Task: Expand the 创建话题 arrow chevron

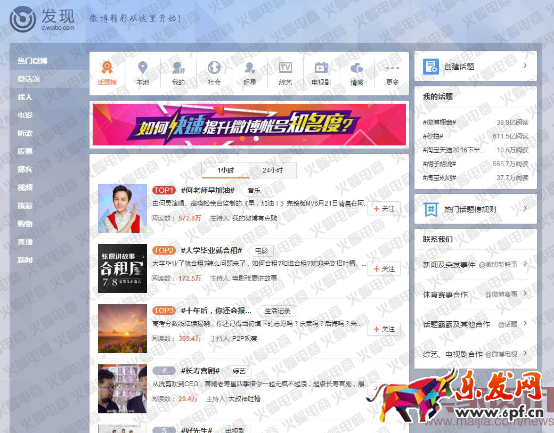Action: 525,66
